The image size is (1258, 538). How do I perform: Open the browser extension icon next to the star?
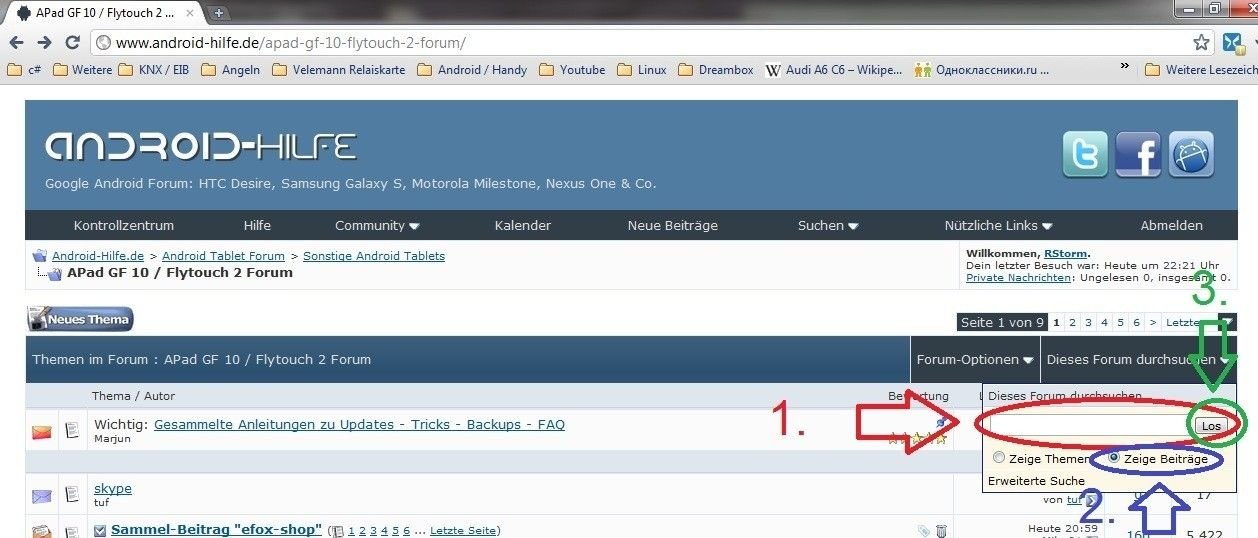pyautogui.click(x=1233, y=43)
